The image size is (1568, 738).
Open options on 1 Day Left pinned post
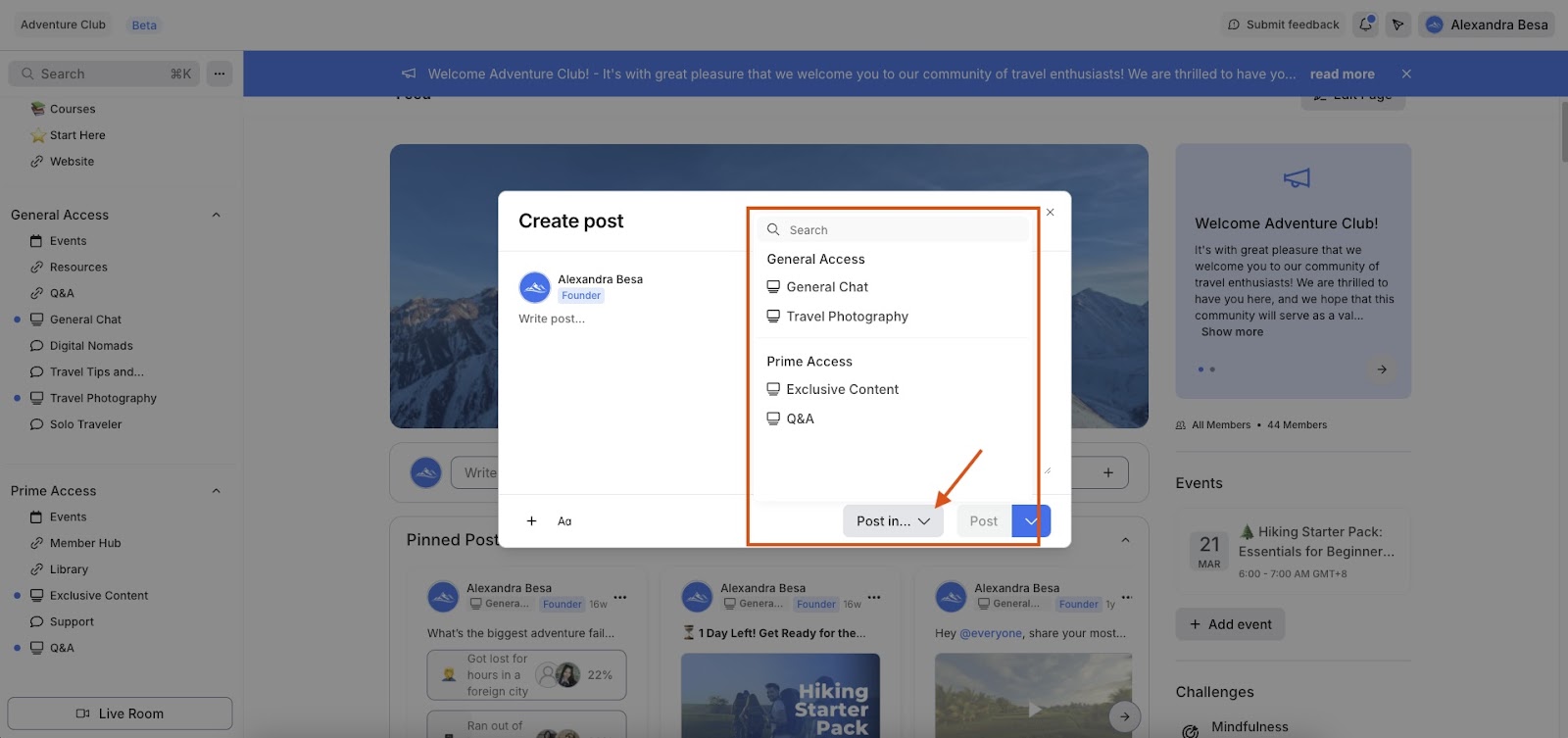[x=874, y=597]
